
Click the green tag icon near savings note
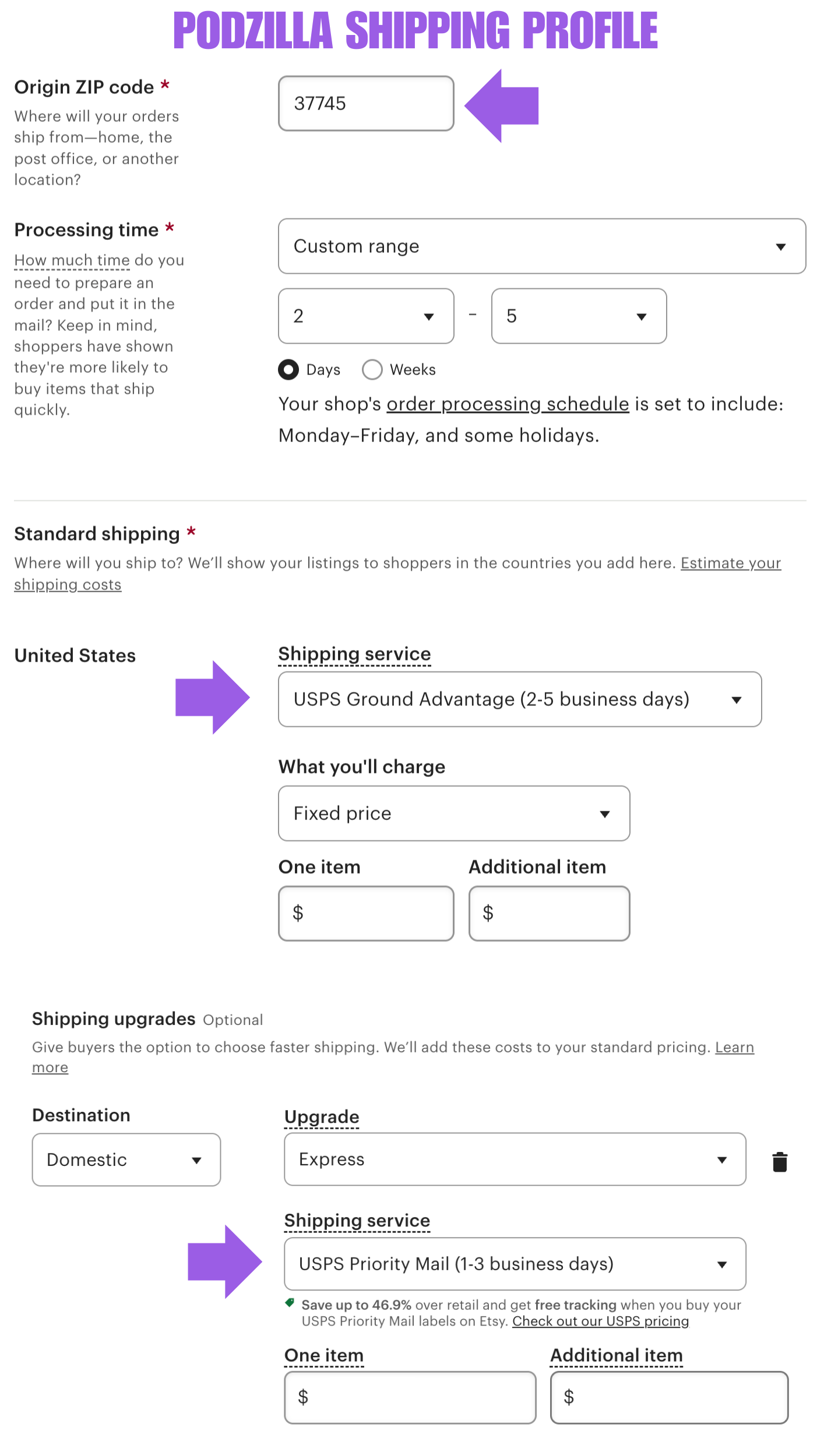click(290, 1303)
